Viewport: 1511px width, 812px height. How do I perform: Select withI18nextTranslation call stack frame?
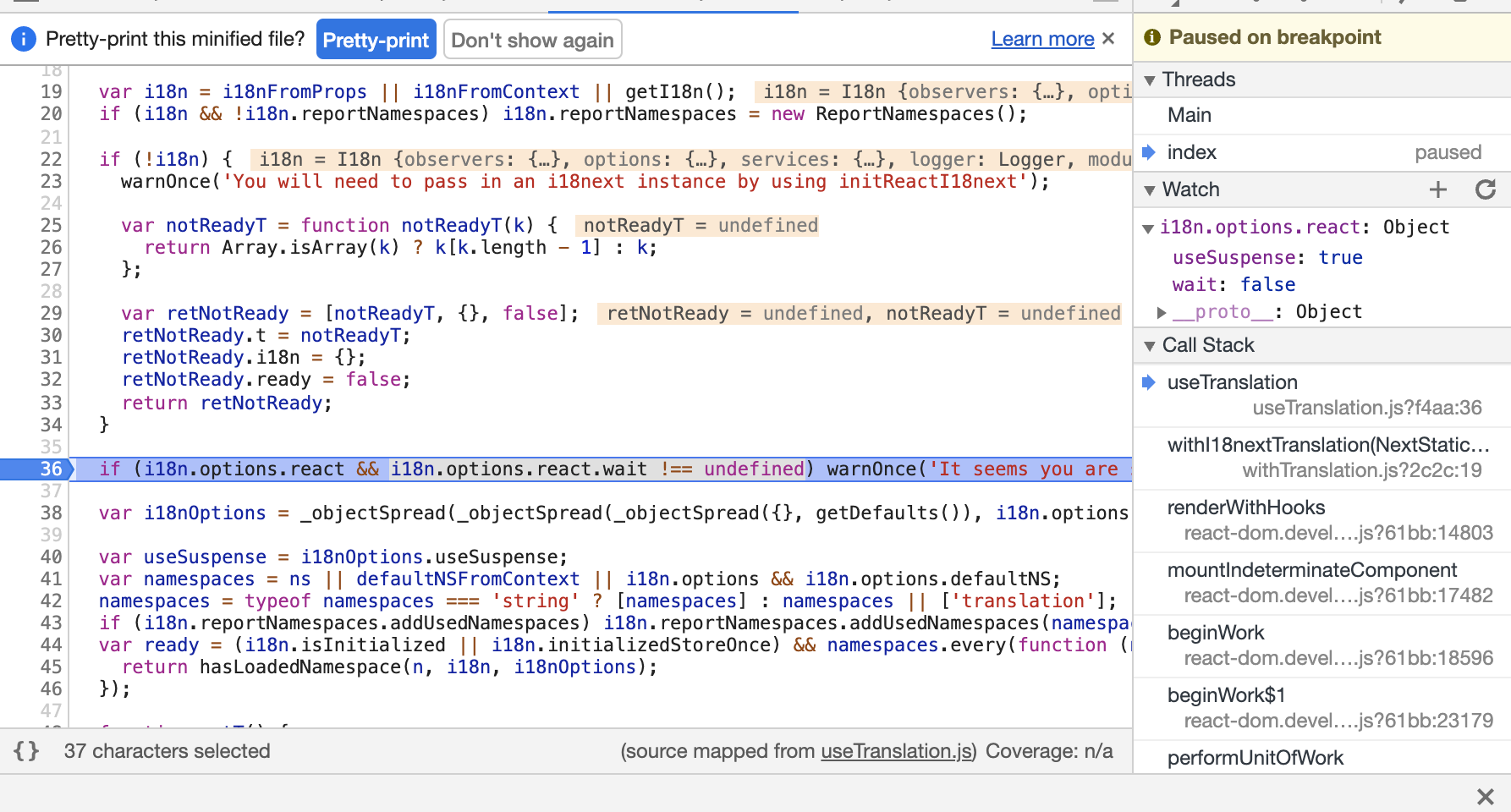[1322, 458]
